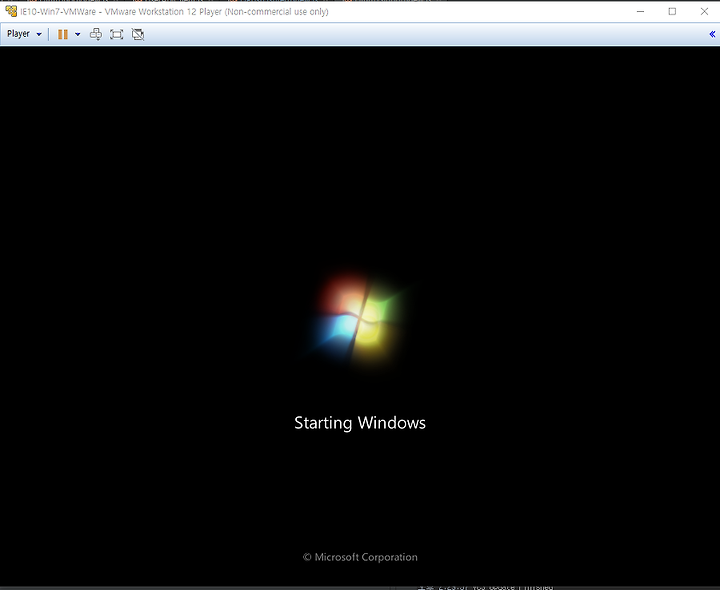Click the double-chevron toolbar collapse arrow
This screenshot has height=590, width=720.
coord(712,34)
